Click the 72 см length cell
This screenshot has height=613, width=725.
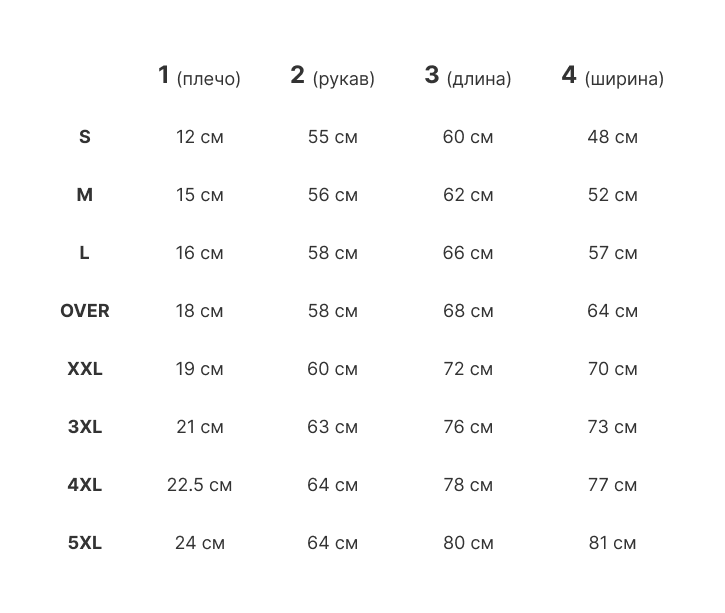[467, 369]
